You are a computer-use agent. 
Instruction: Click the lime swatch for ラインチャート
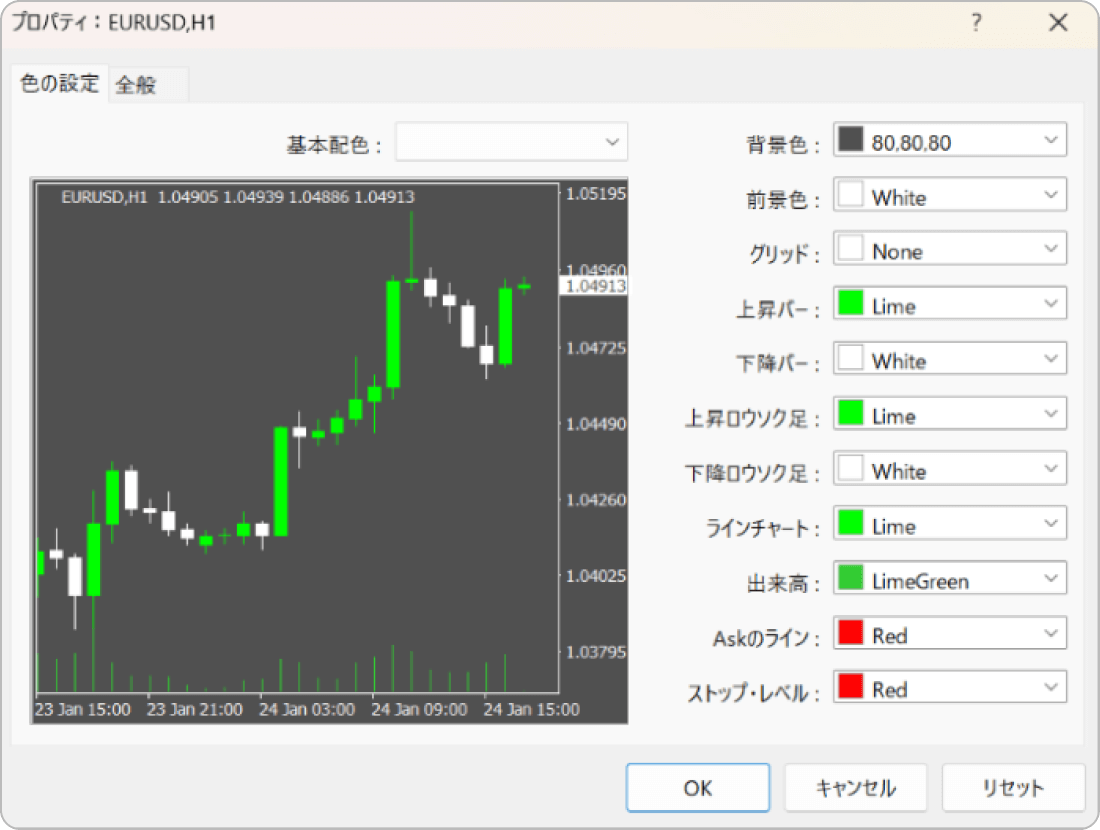click(x=851, y=522)
